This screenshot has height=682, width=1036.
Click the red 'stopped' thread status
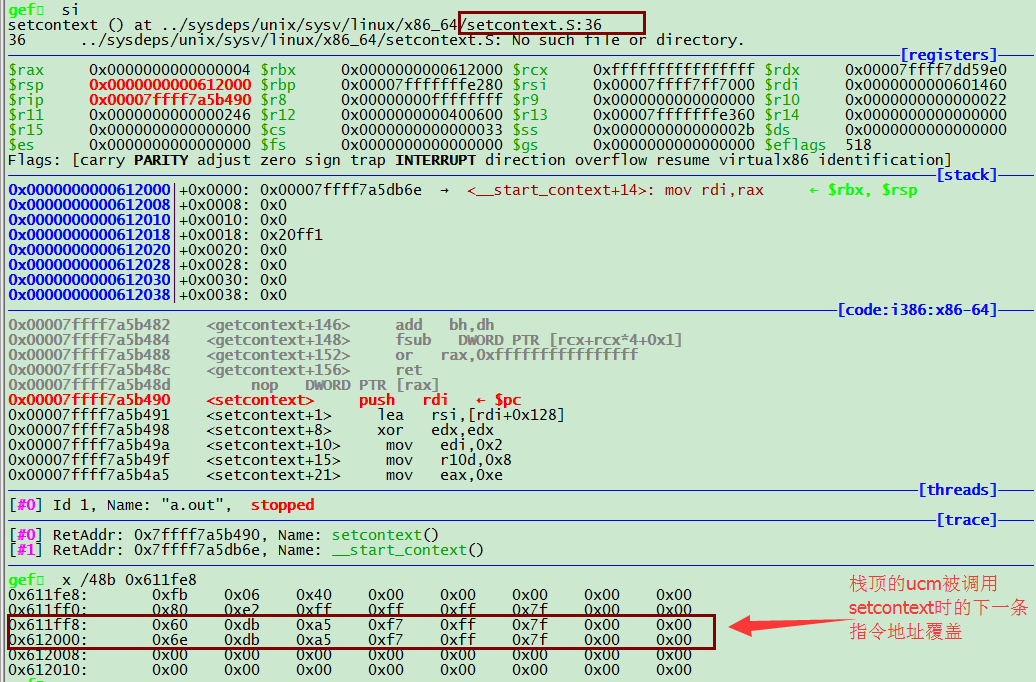pos(282,505)
